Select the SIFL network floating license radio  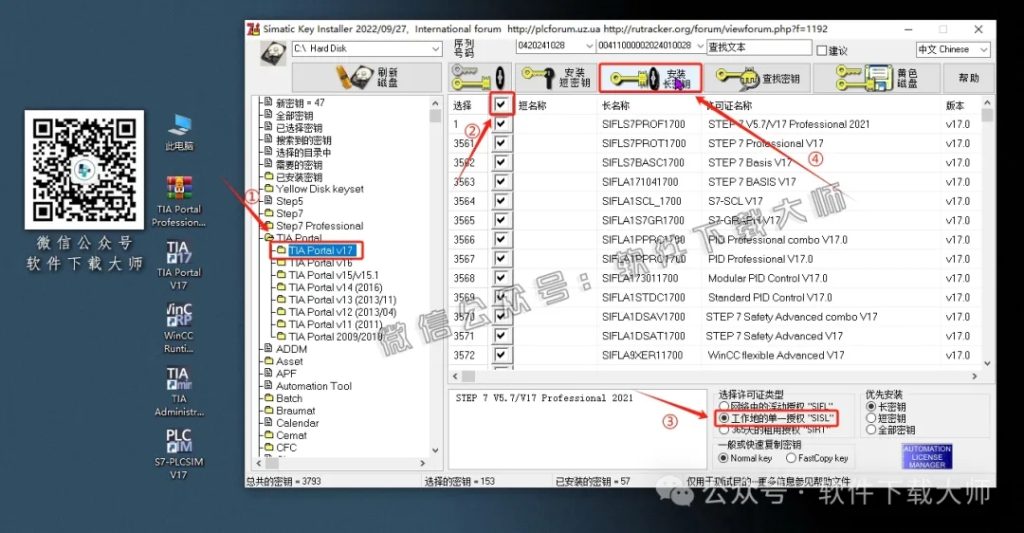[724, 406]
